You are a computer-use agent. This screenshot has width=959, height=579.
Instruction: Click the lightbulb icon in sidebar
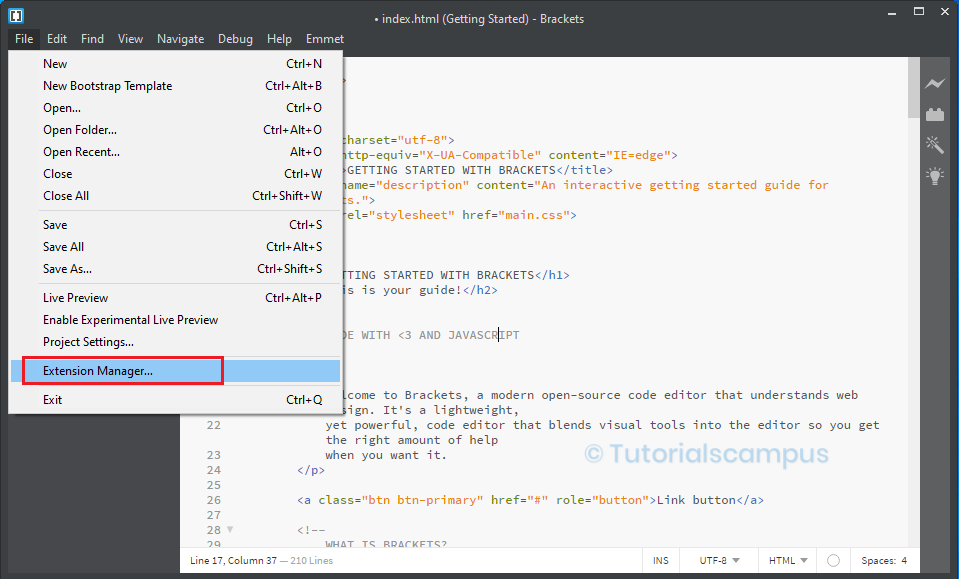(x=935, y=176)
